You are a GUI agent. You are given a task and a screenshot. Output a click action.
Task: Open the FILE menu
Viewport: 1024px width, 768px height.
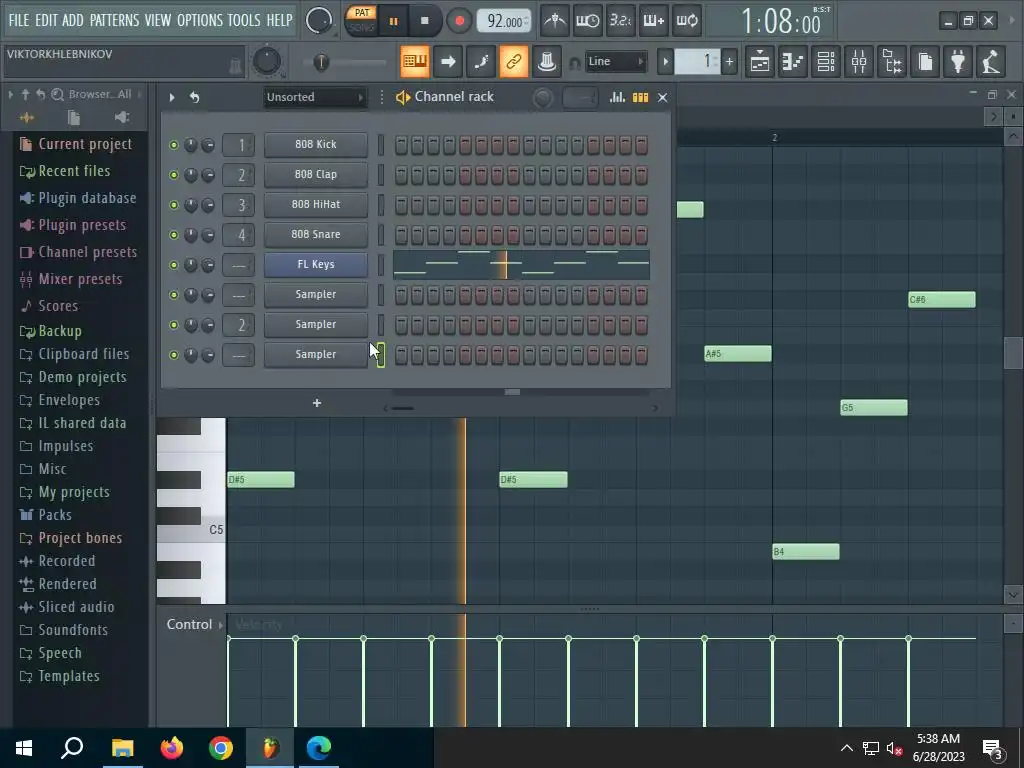[19, 20]
